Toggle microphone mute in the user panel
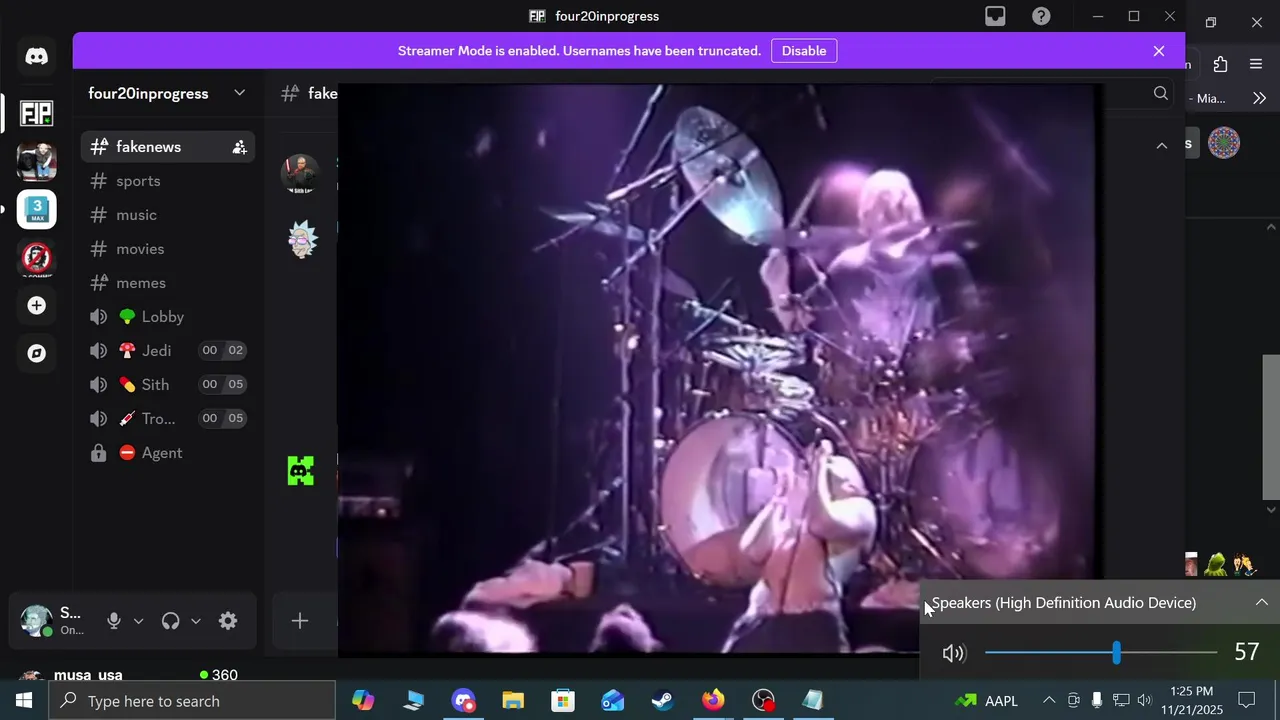This screenshot has height=720, width=1280. [114, 621]
